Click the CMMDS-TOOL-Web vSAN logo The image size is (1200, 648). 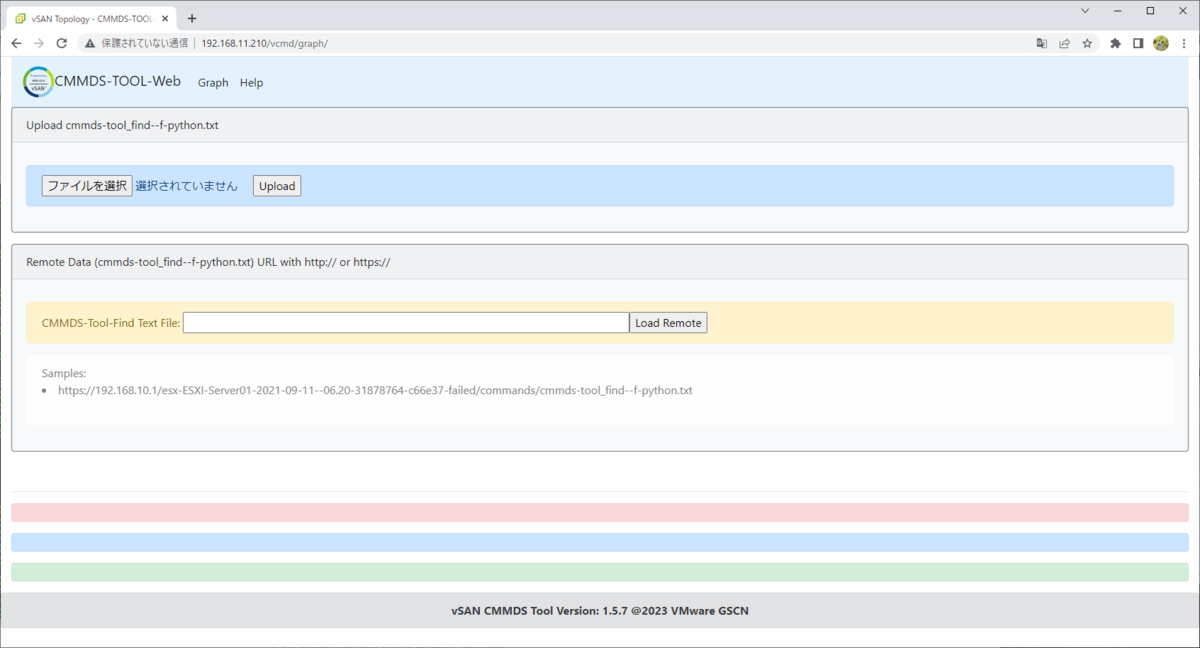pos(38,82)
